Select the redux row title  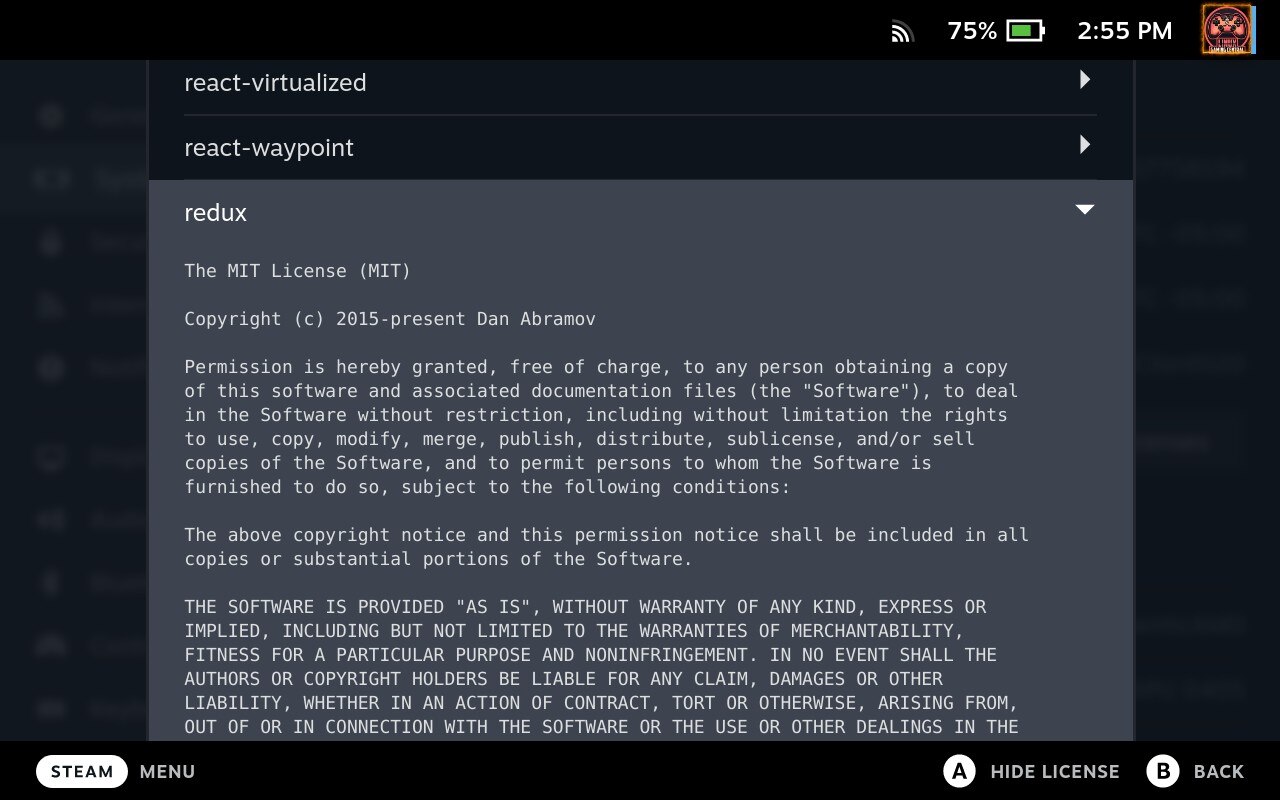215,212
